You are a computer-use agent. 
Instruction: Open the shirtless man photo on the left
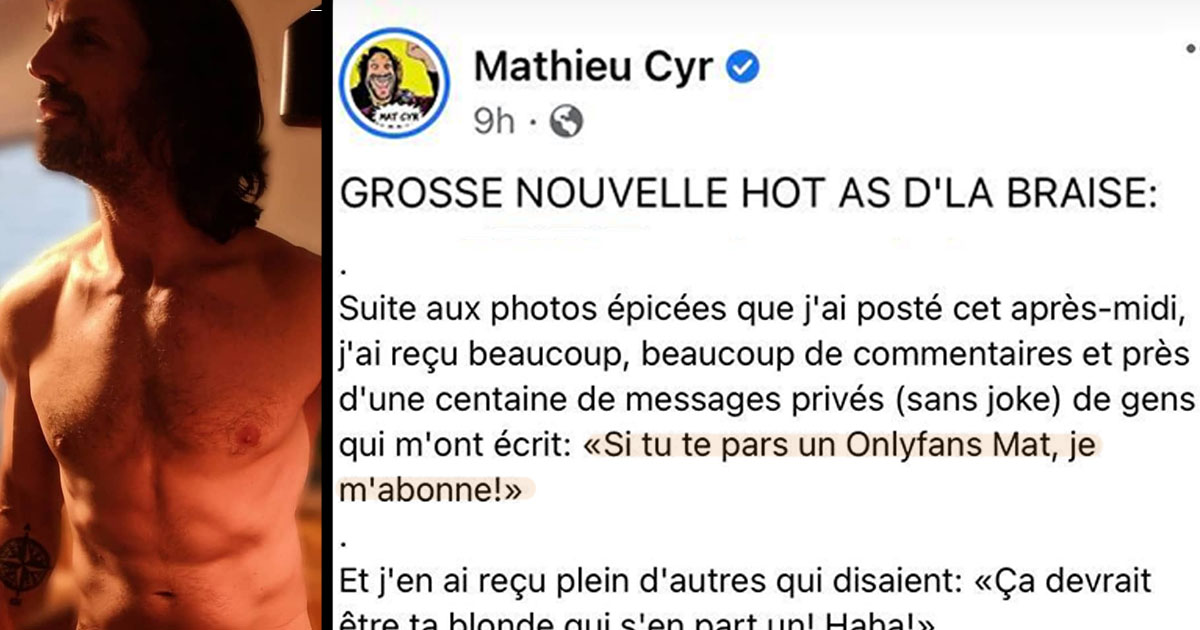[x=162, y=315]
